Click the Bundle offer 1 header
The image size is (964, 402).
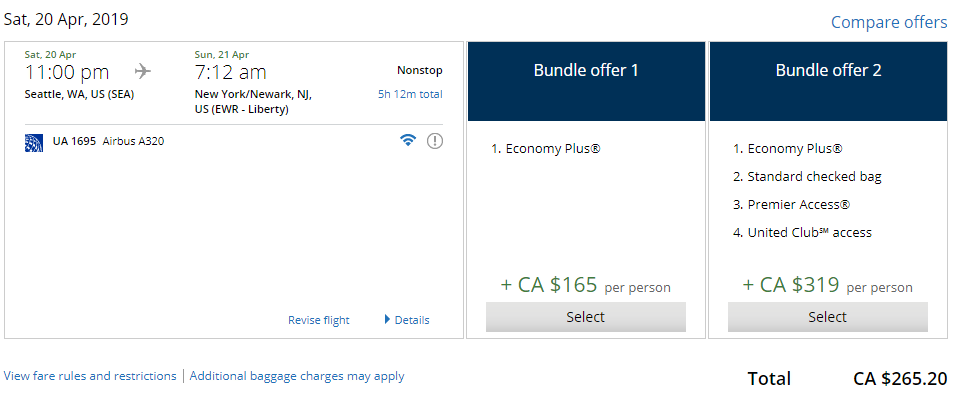pyautogui.click(x=585, y=70)
